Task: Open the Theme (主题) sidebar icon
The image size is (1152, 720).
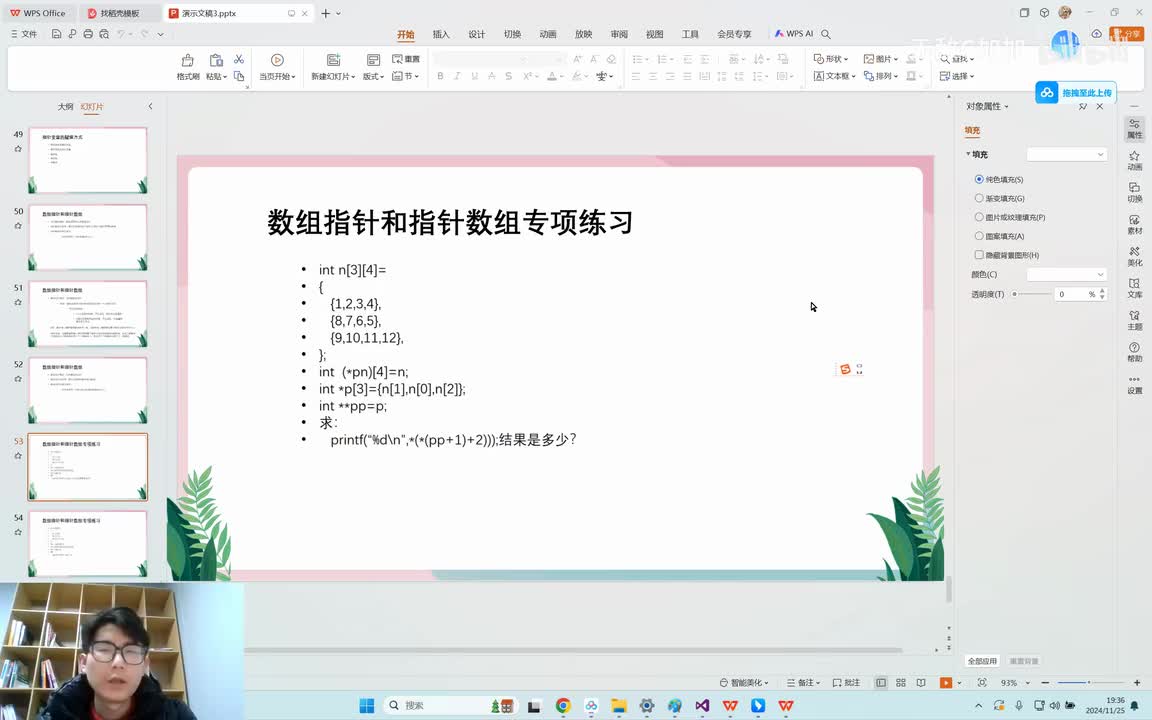Action: coord(1134,320)
